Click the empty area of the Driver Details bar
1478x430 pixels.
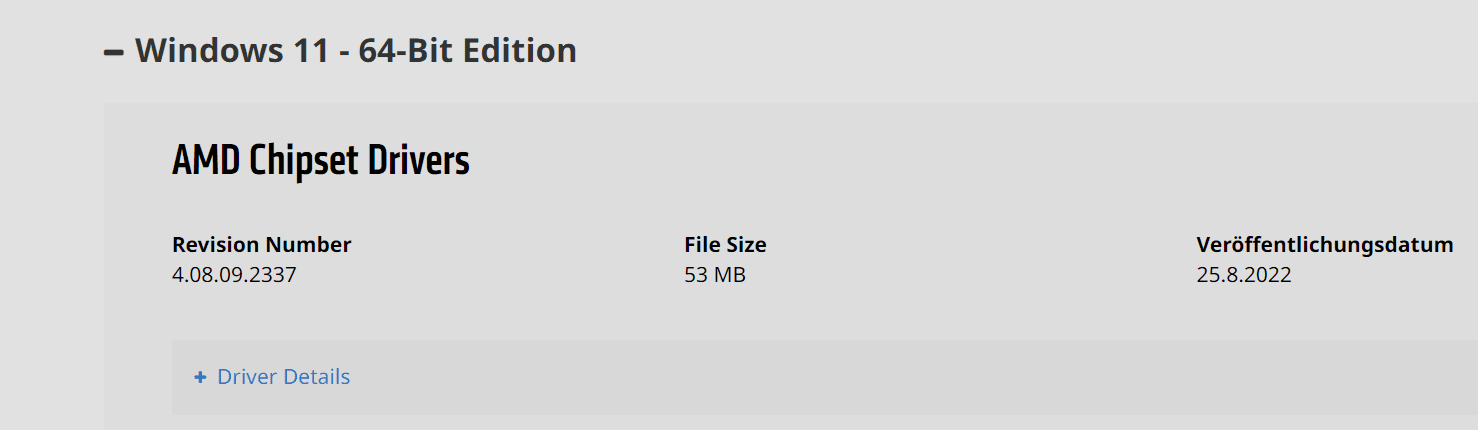pyautogui.click(x=800, y=377)
